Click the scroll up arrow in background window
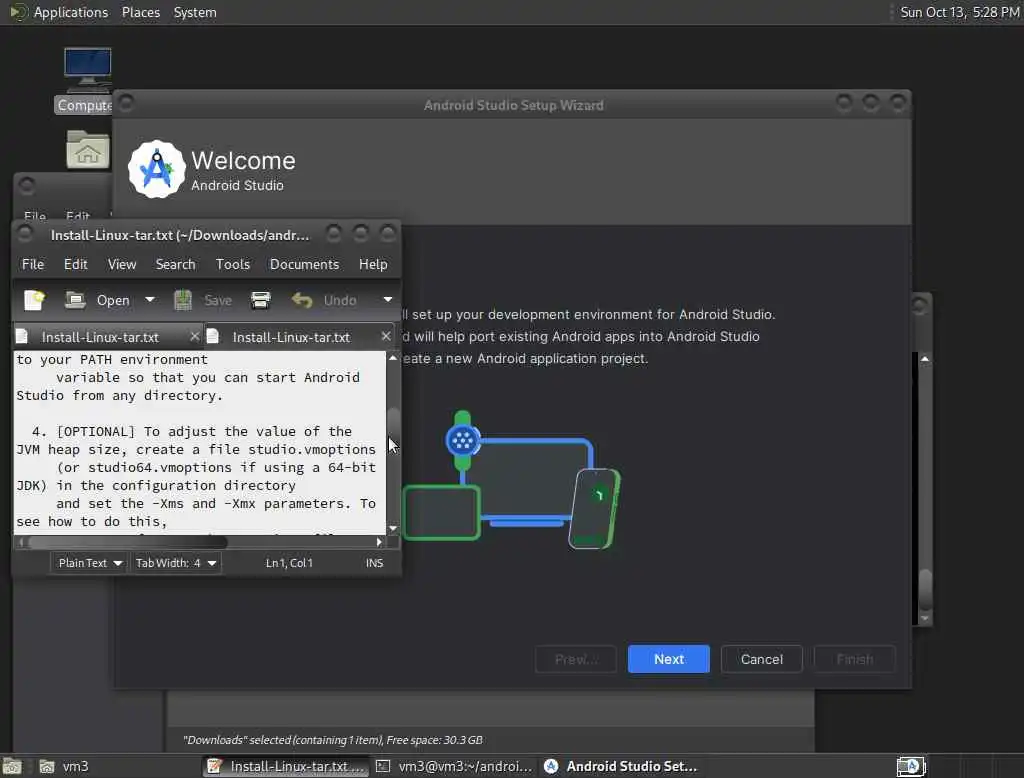 925,359
